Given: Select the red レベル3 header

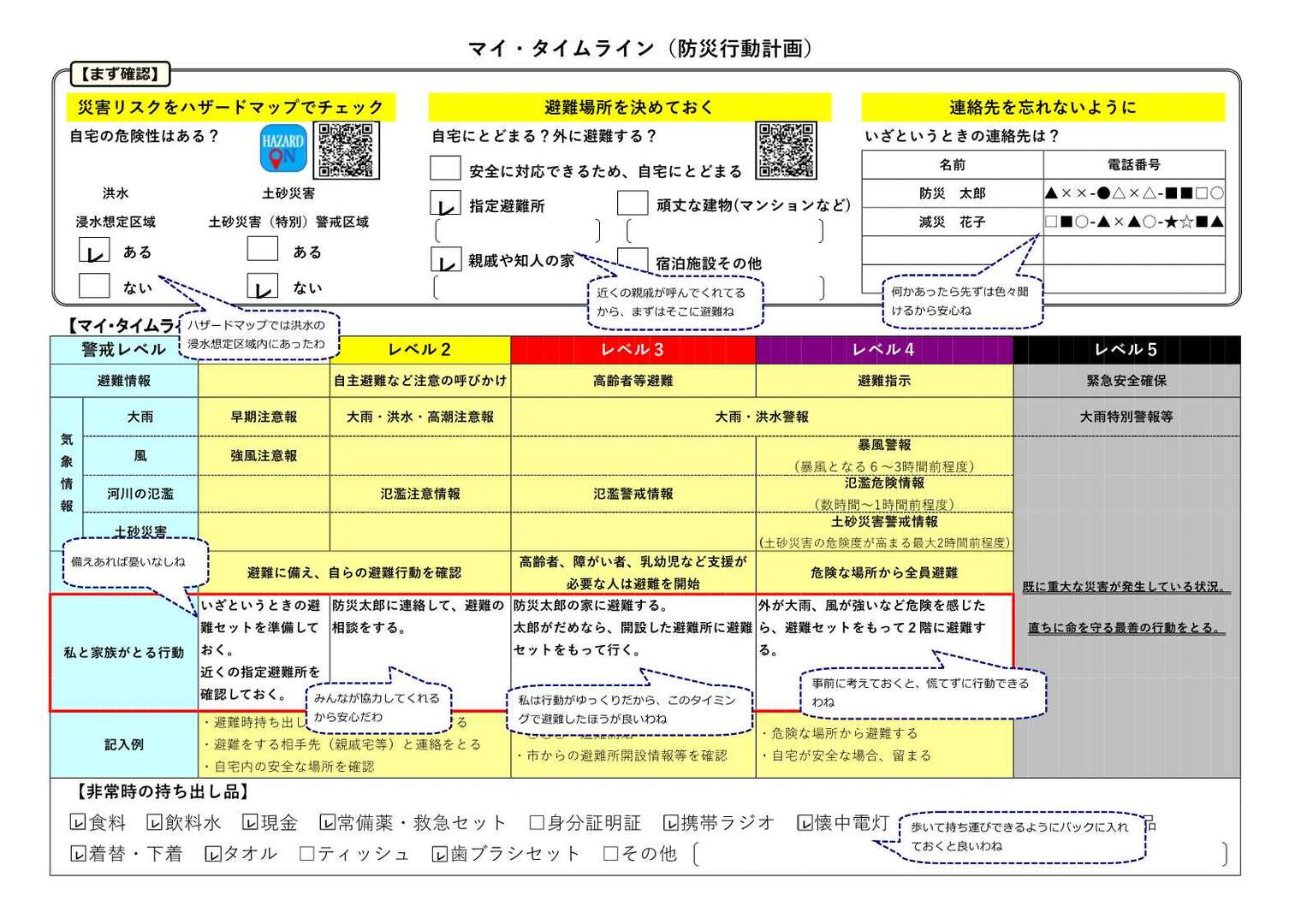Looking at the screenshot, I should (x=633, y=350).
